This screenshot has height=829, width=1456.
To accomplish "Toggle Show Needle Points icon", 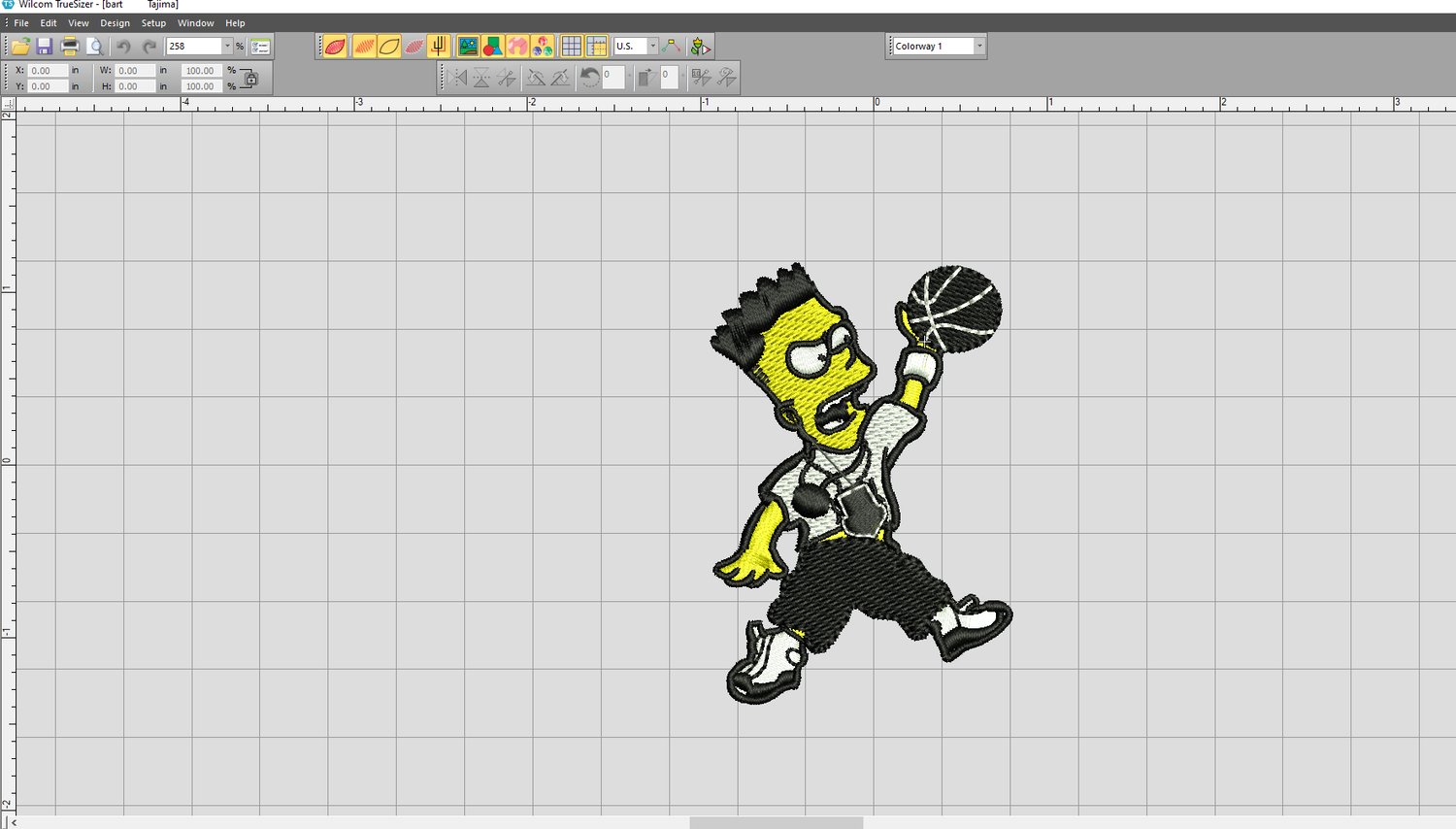I will coord(414,46).
